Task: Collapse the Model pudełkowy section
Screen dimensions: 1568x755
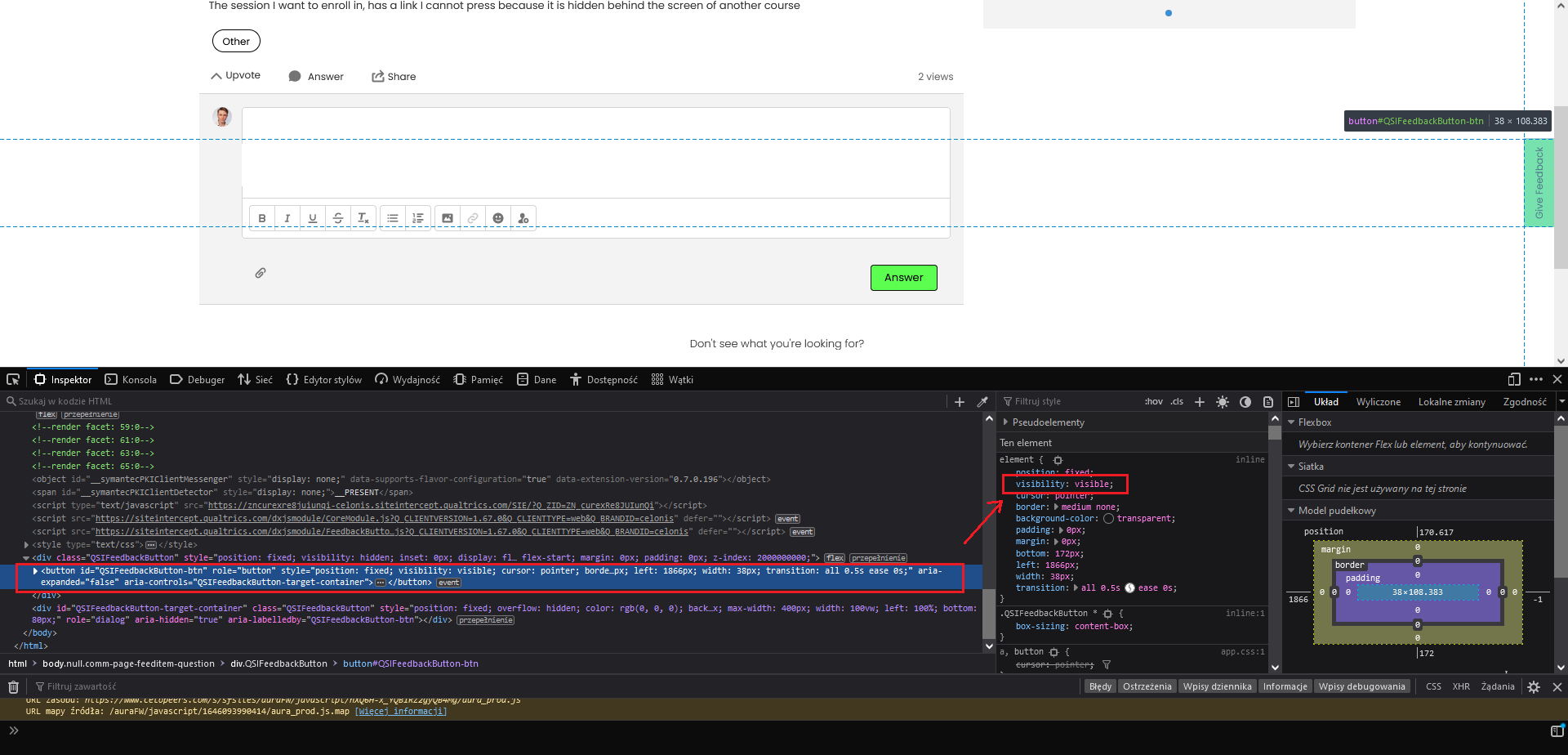Action: coord(1291,511)
